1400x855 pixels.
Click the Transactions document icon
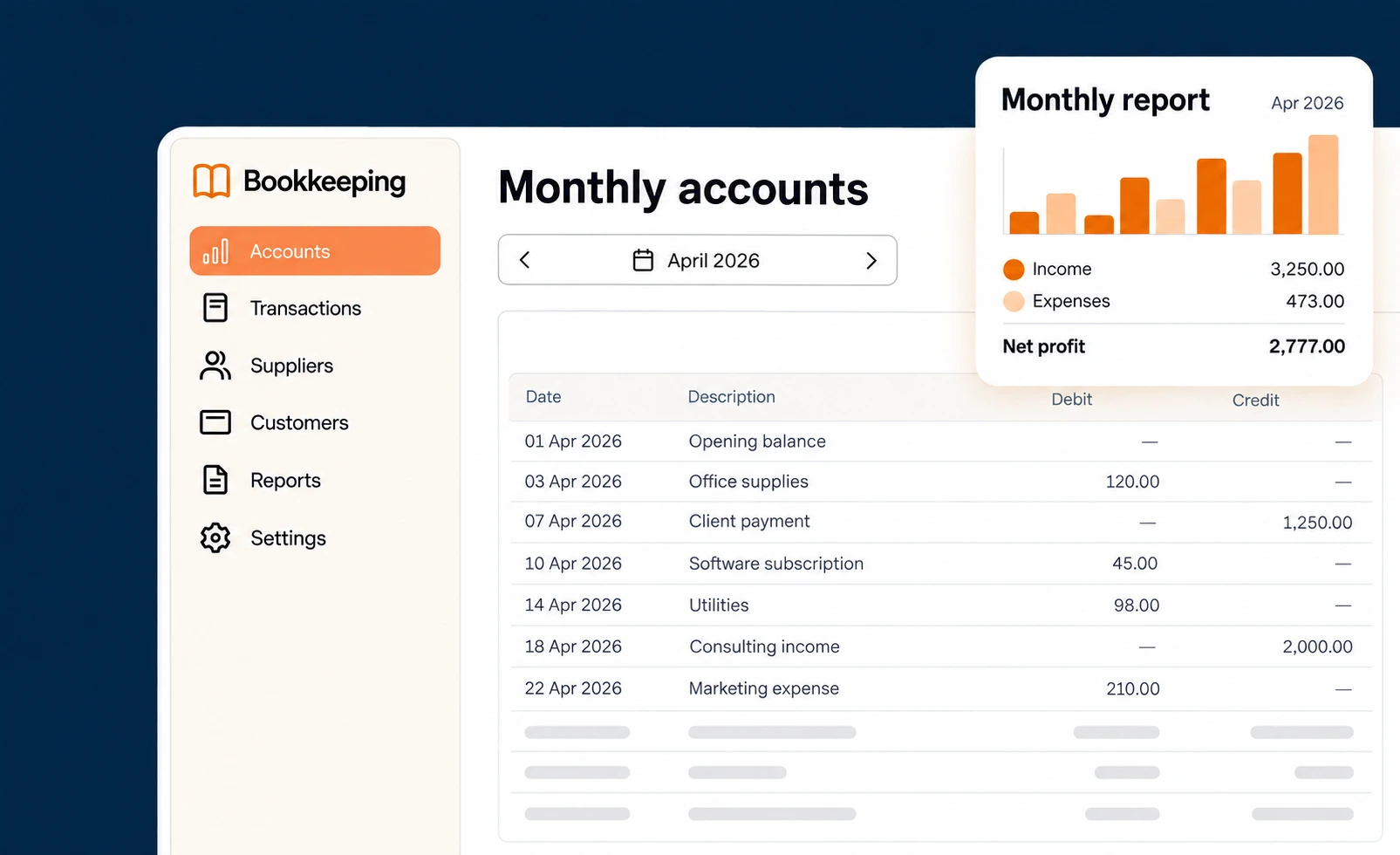215,308
